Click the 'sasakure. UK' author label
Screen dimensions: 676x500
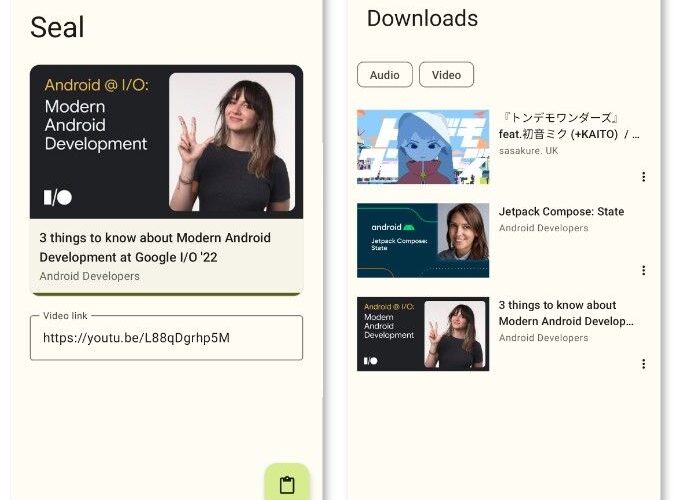pos(528,151)
